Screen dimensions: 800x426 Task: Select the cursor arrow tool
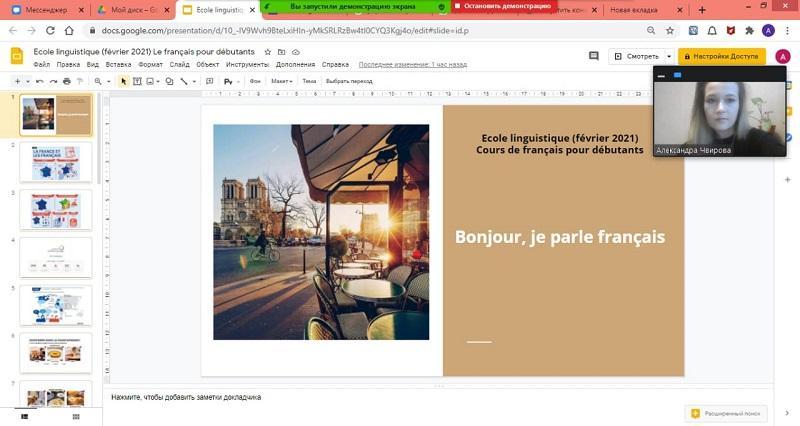pos(124,81)
